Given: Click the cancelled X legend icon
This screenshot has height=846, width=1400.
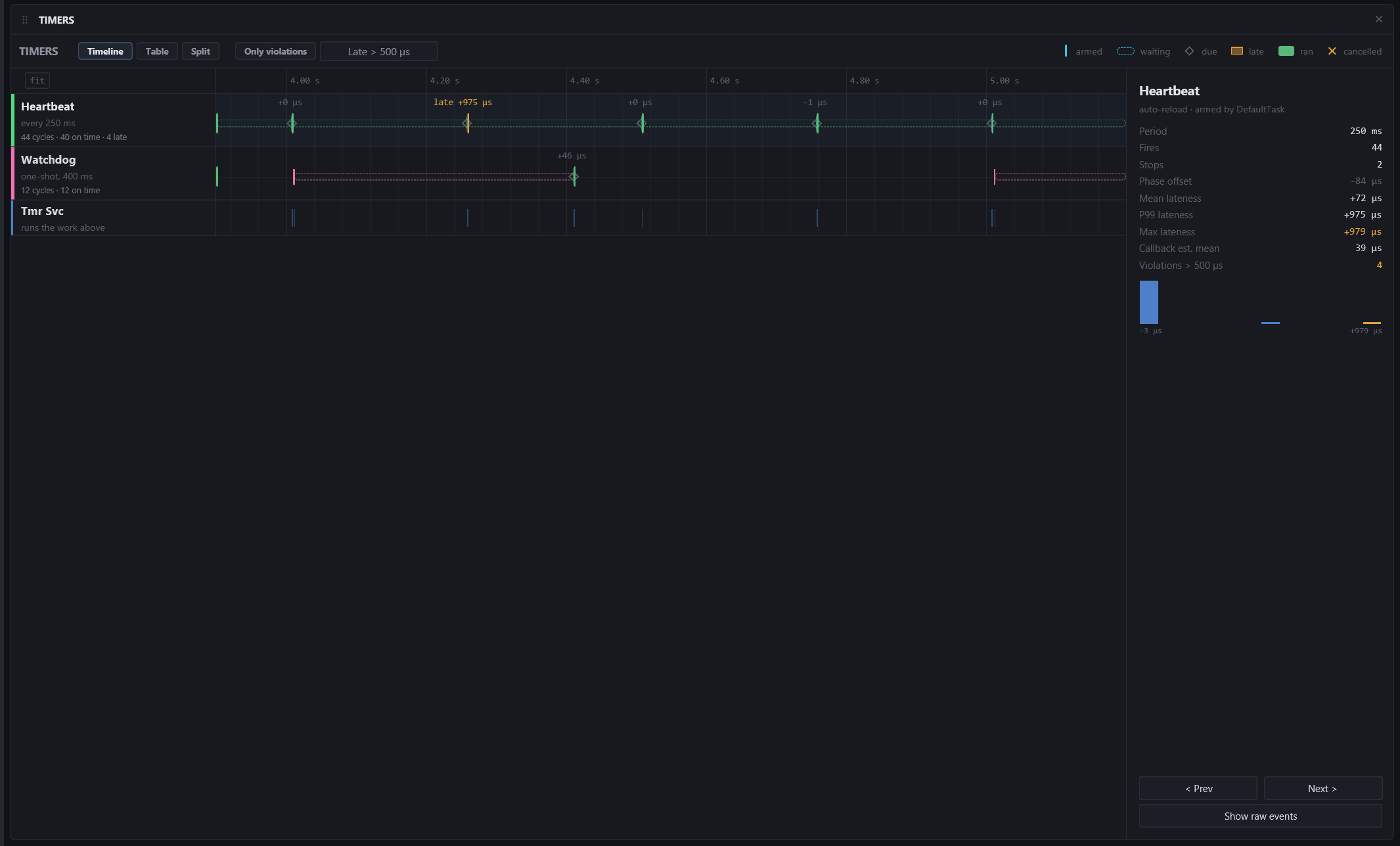Looking at the screenshot, I should (x=1332, y=51).
